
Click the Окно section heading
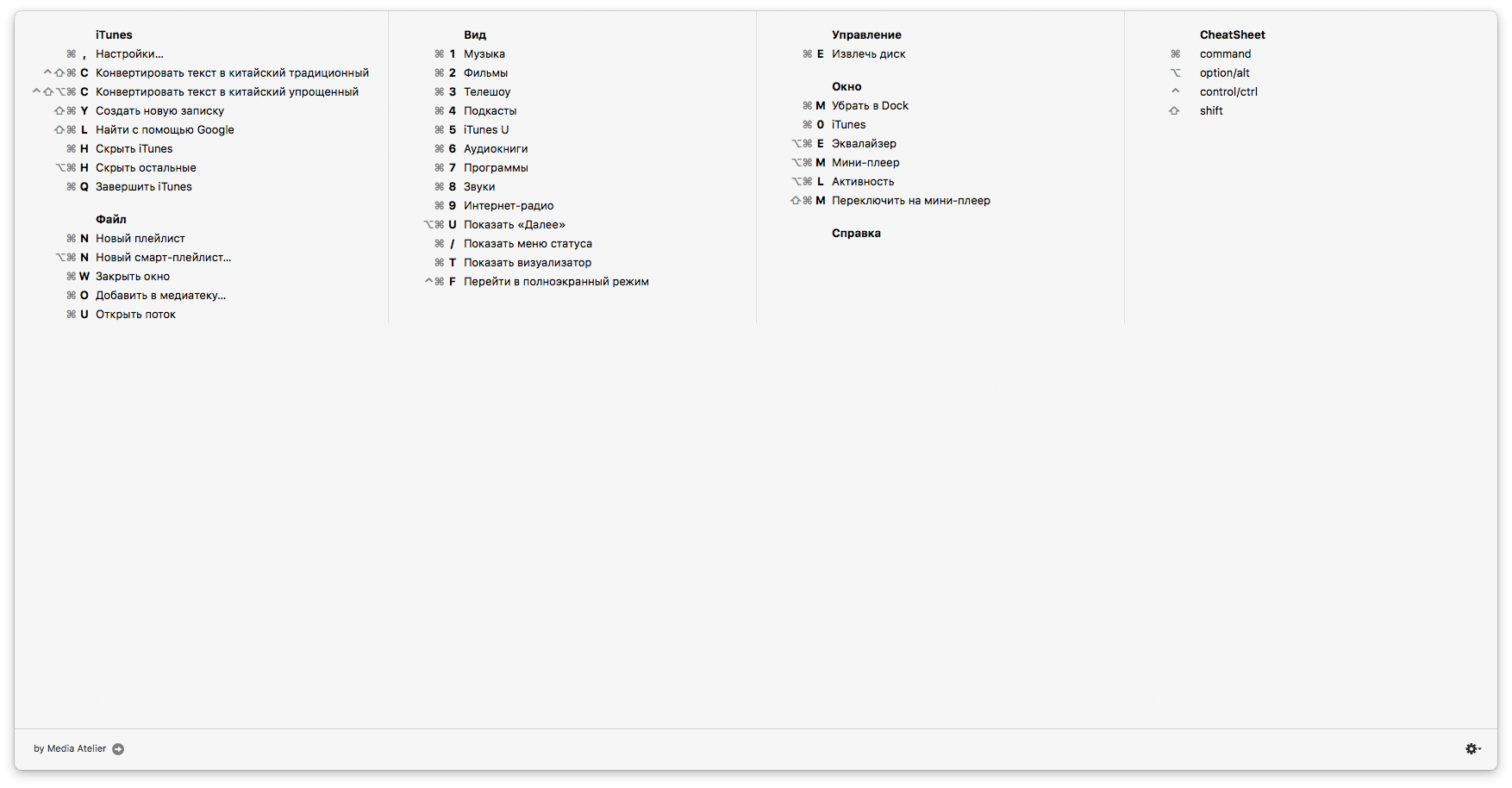(x=847, y=87)
